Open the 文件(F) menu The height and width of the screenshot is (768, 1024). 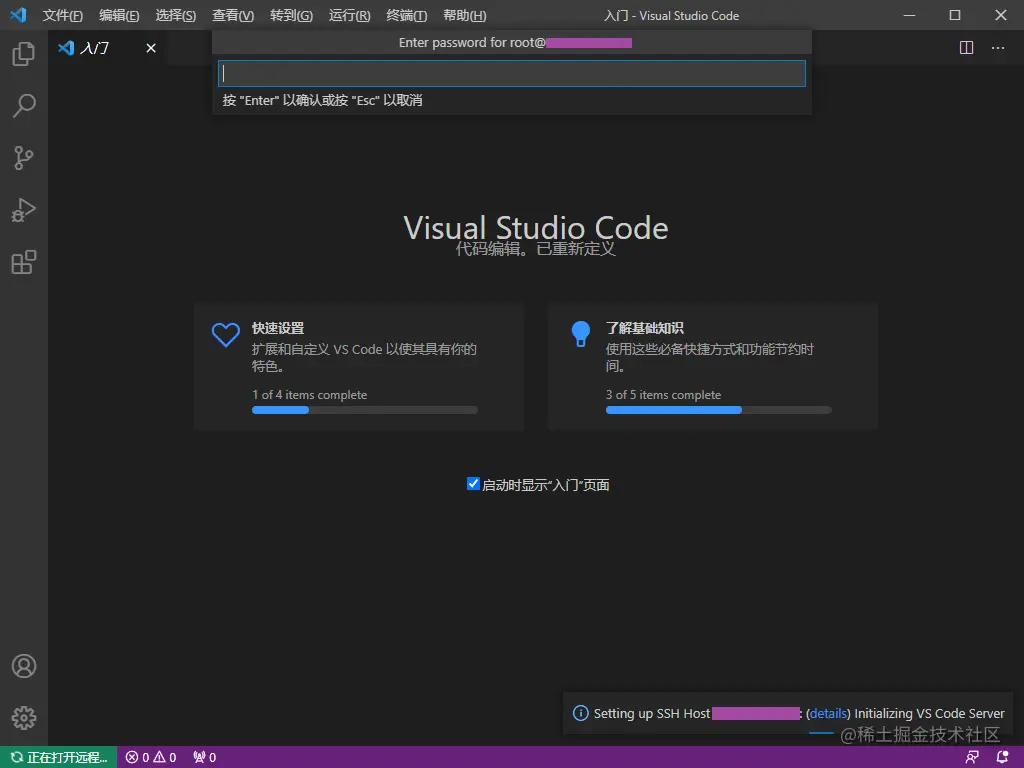62,15
